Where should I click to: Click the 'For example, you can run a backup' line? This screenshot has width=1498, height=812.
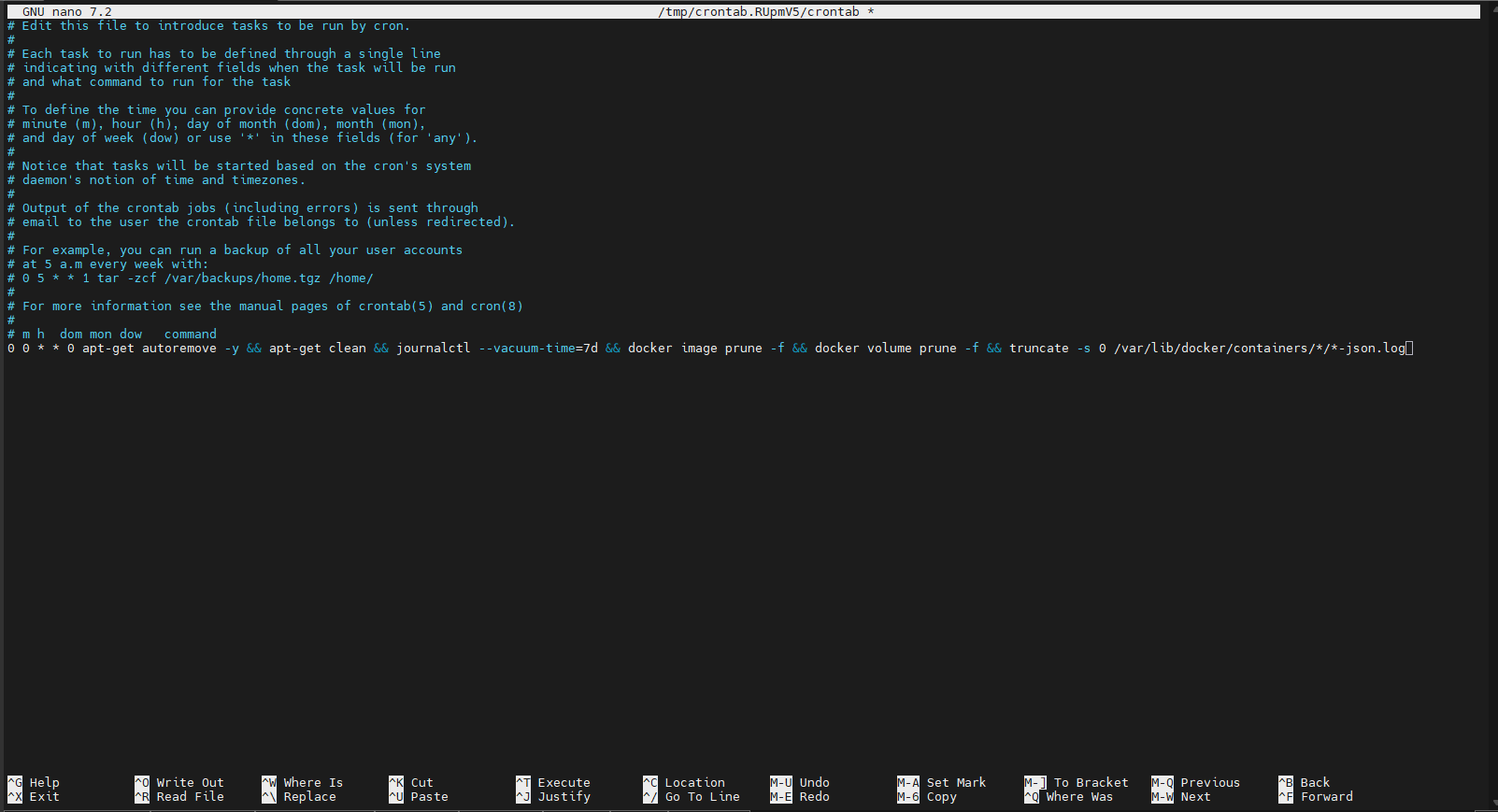coord(235,250)
